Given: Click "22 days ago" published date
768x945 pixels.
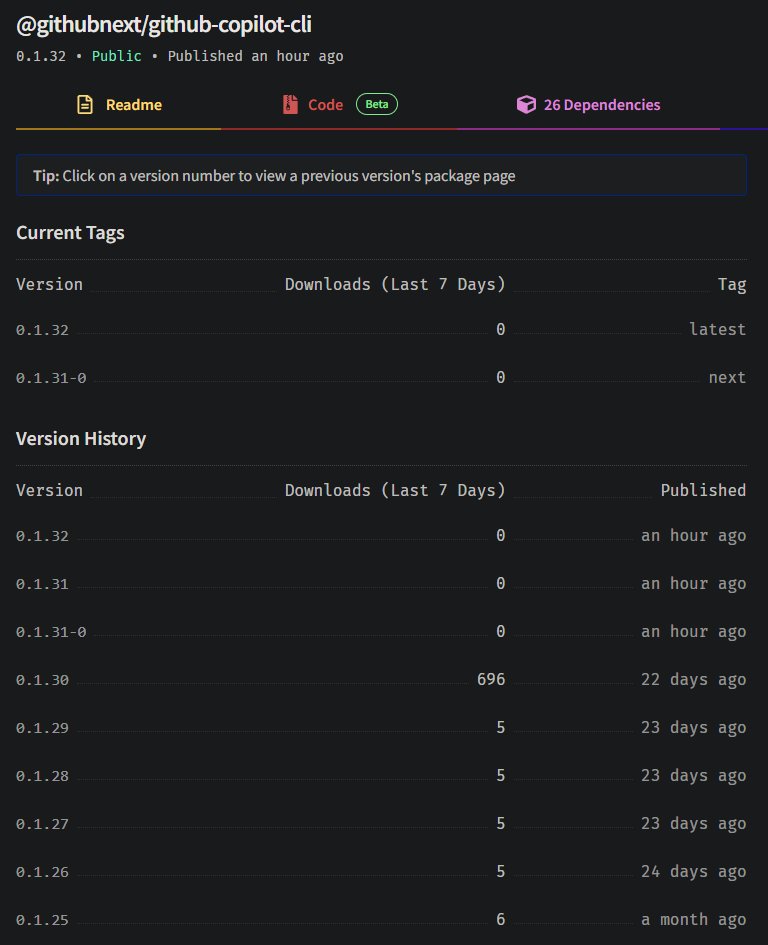Looking at the screenshot, I should (693, 680).
